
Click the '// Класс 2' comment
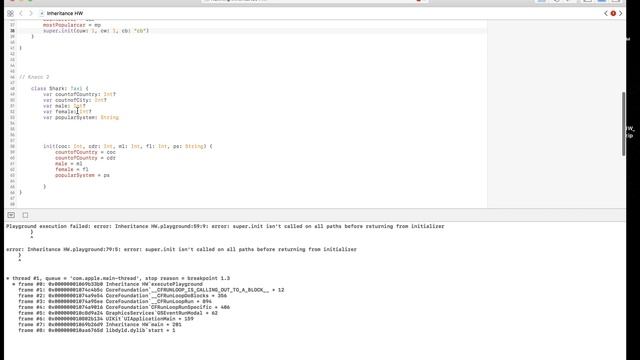click(34, 77)
